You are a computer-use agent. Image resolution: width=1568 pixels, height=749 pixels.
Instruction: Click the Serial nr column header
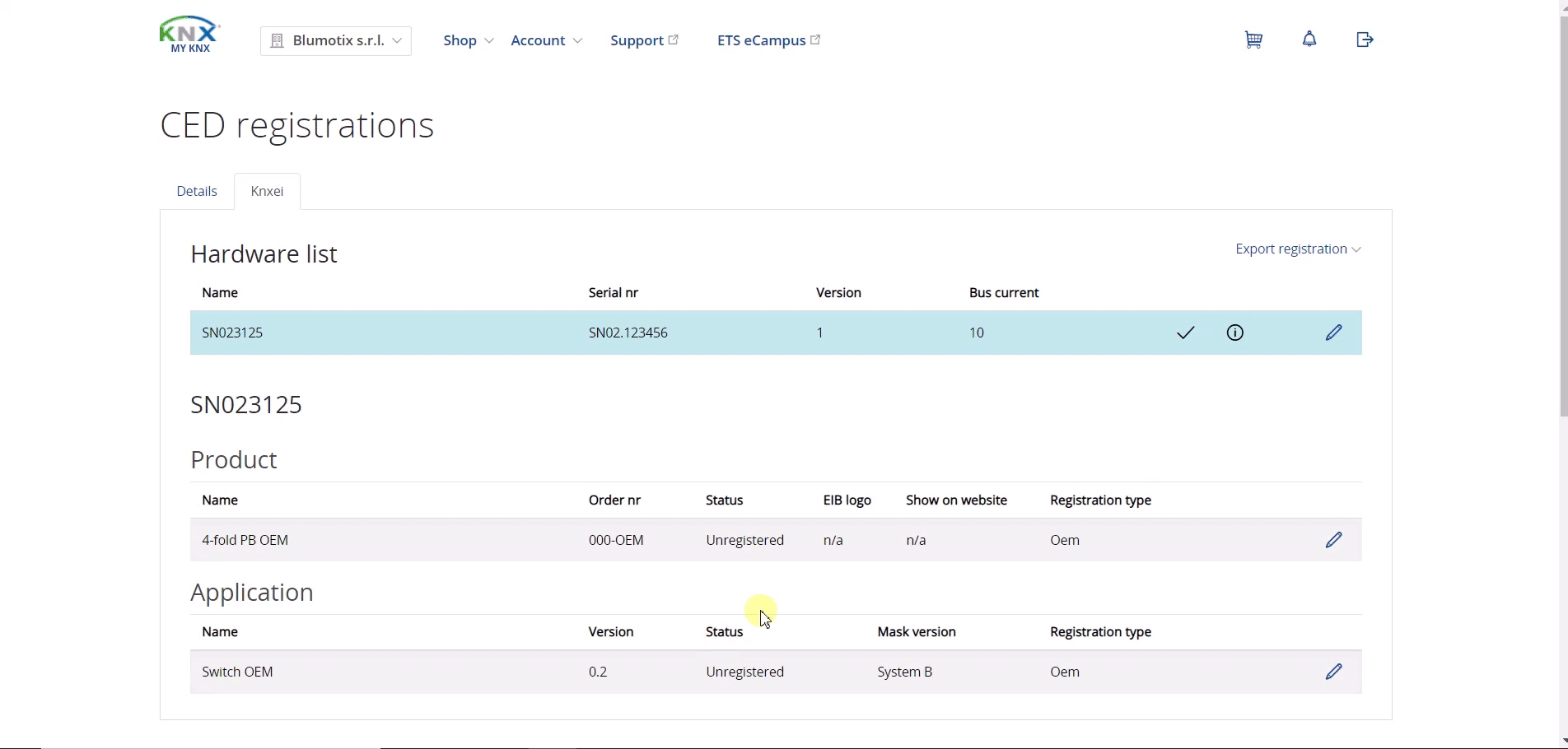(614, 293)
